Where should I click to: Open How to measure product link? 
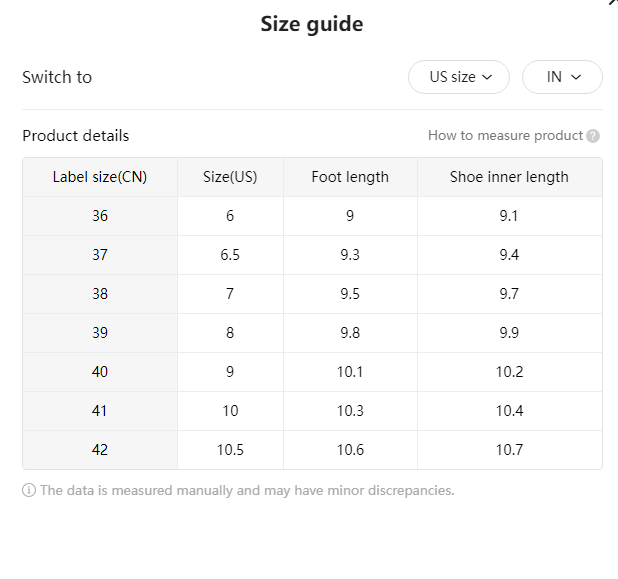pyautogui.click(x=505, y=136)
